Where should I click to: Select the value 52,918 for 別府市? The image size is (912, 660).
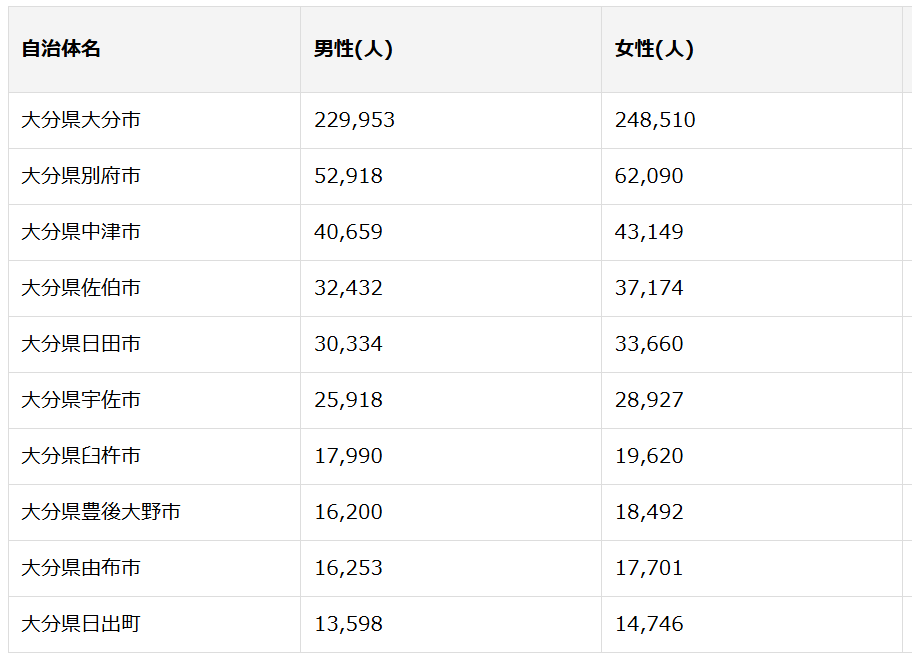coord(348,176)
